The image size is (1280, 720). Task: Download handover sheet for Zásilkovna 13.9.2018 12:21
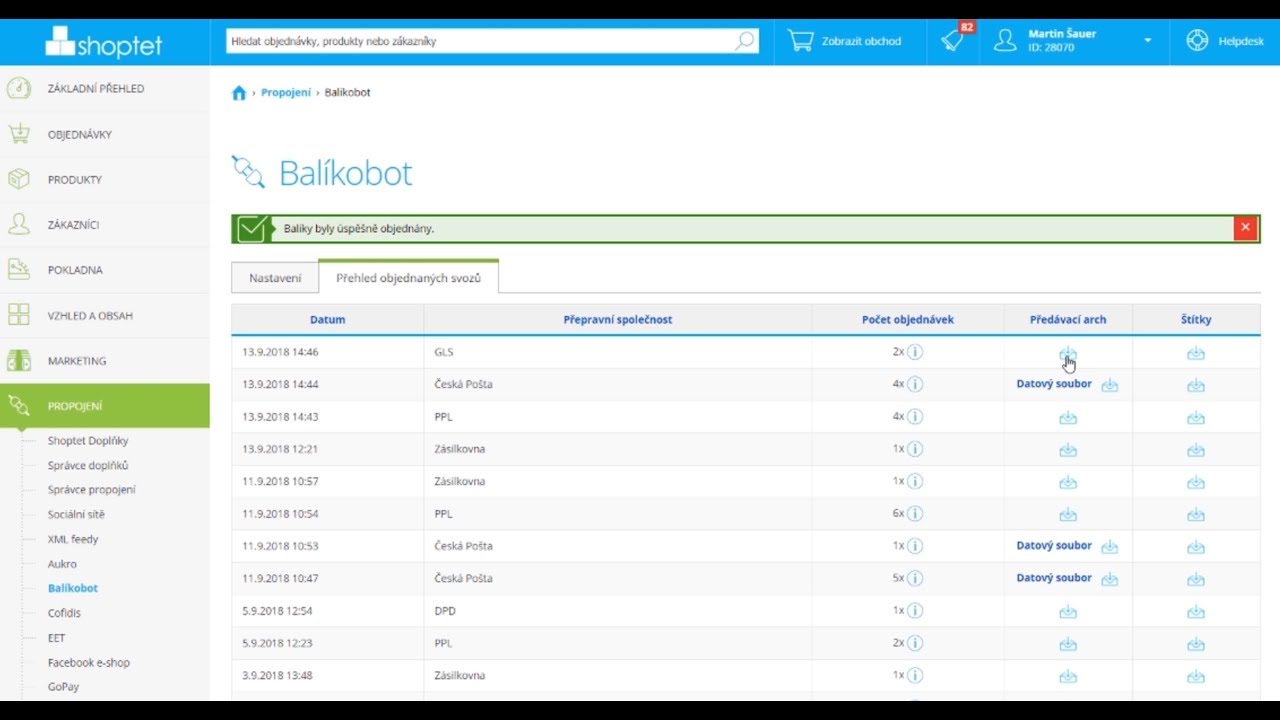pyautogui.click(x=1068, y=450)
